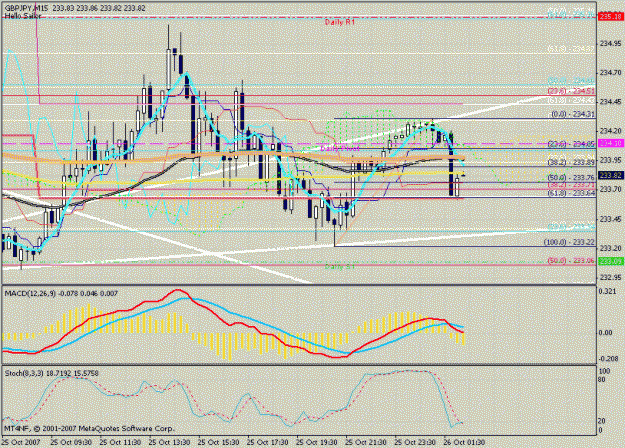Click 233.20 on the price scale

(x=610, y=248)
